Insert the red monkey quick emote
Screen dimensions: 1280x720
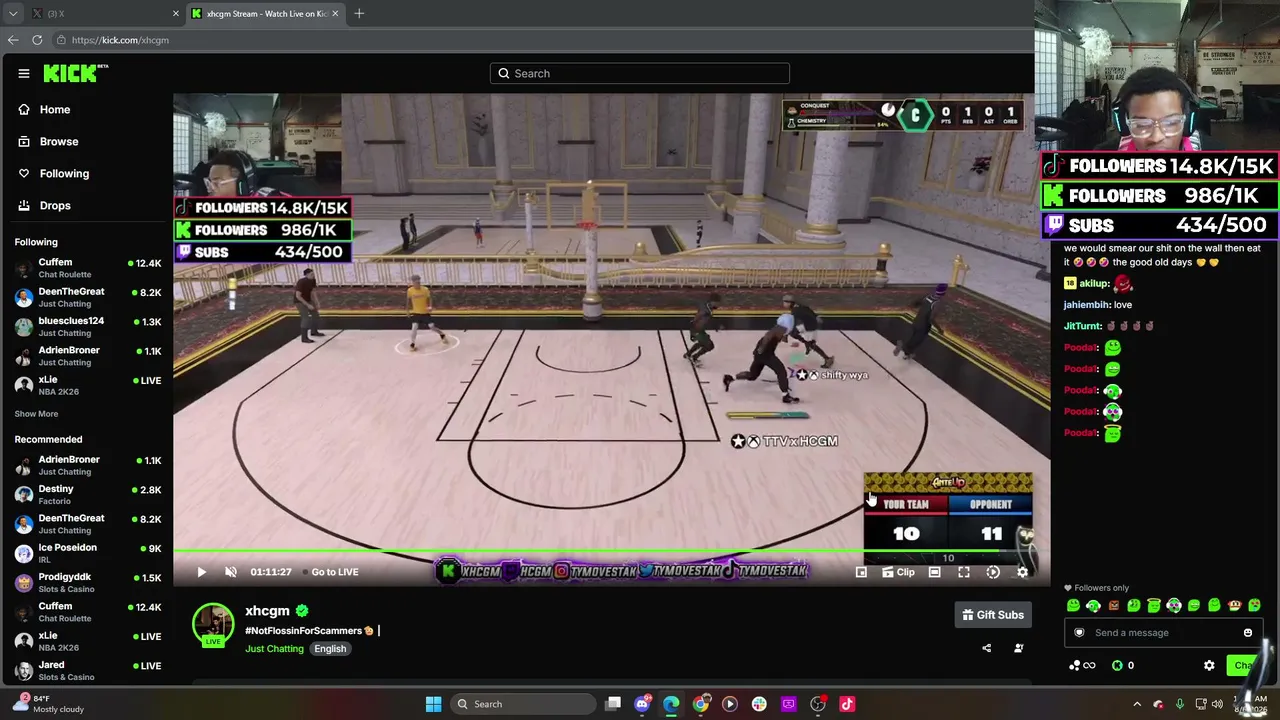pyautogui.click(x=1233, y=605)
